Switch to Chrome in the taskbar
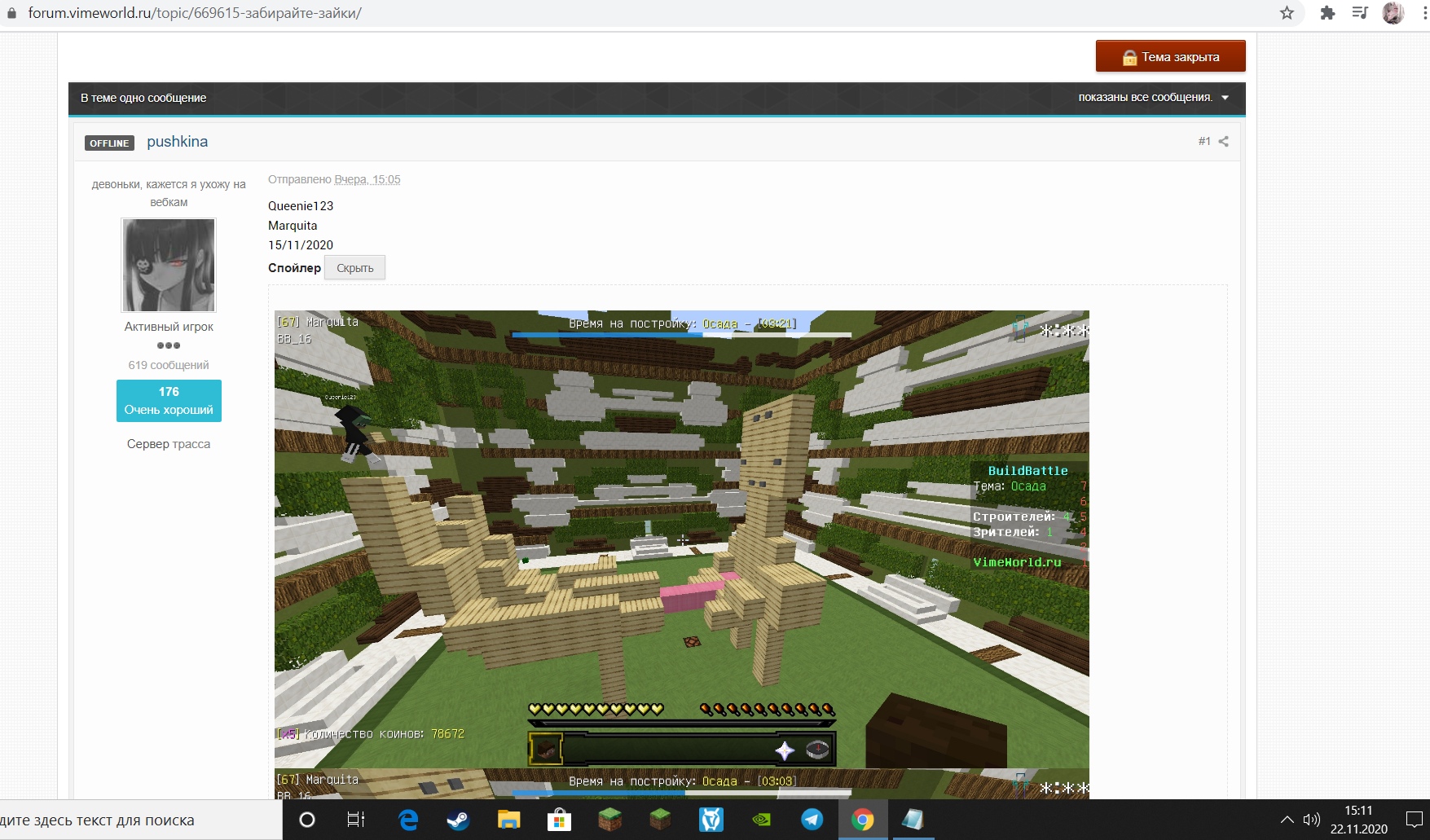This screenshot has height=840, width=1430. (x=862, y=820)
